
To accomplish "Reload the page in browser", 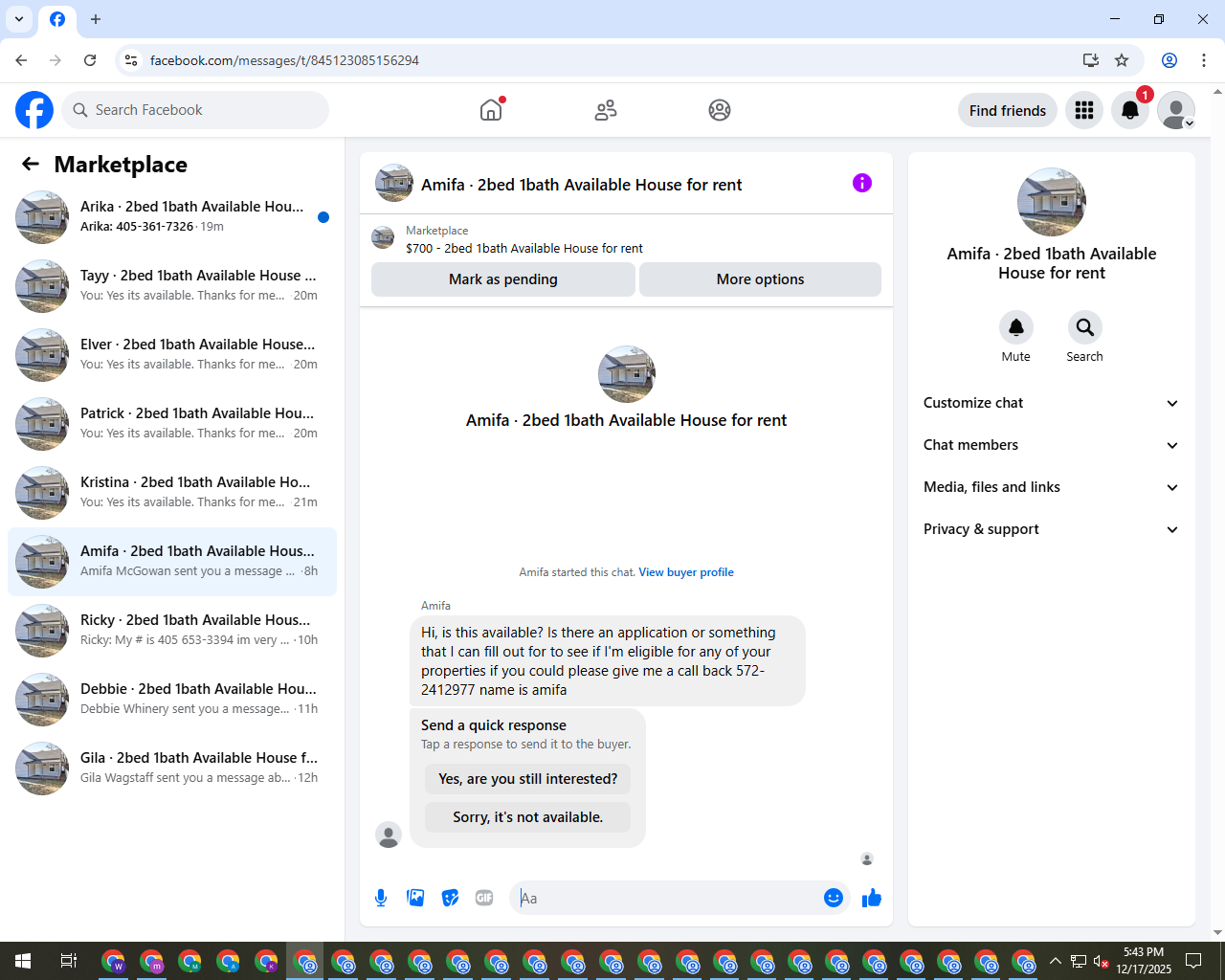I will pyautogui.click(x=90, y=60).
